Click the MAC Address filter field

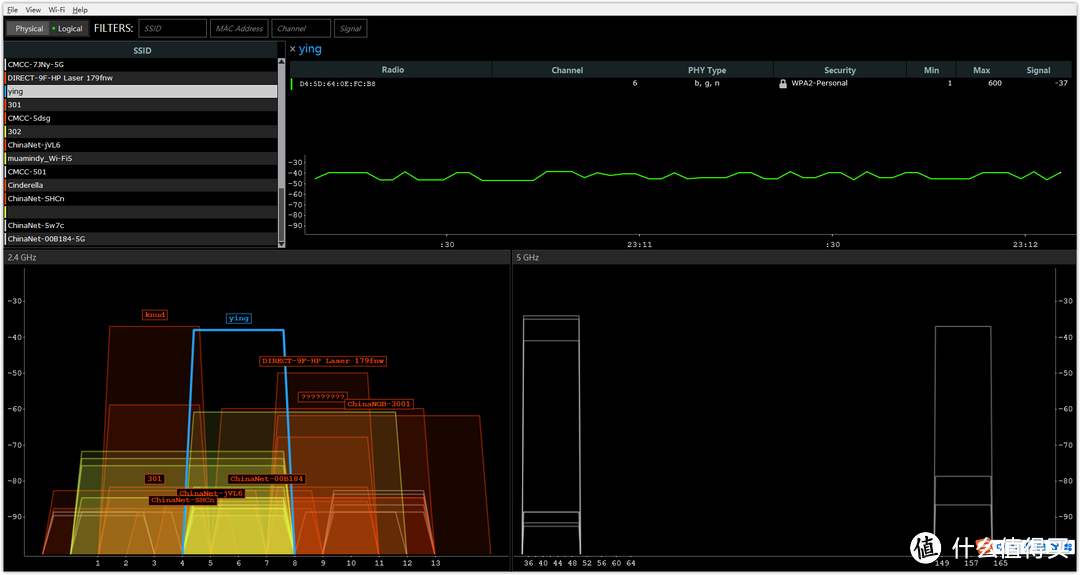click(x=239, y=29)
